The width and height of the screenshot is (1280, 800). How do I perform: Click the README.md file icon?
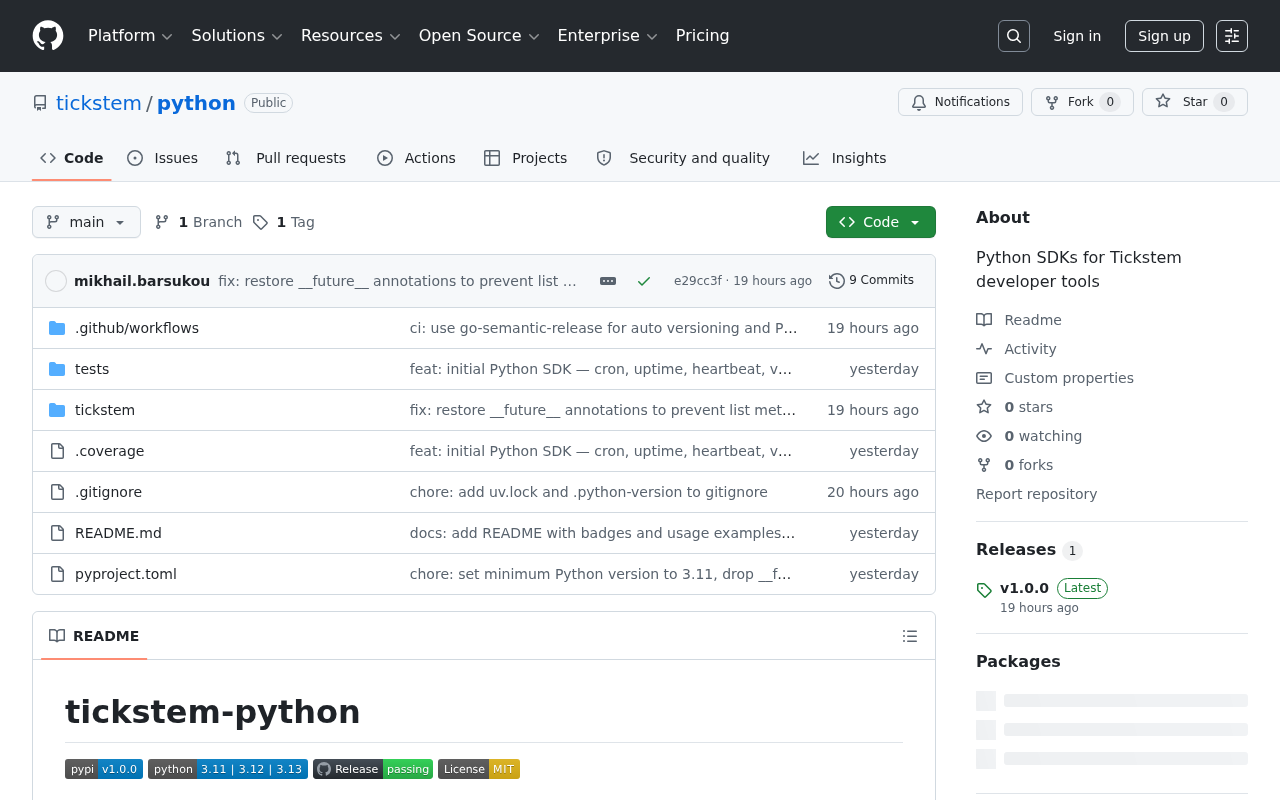(57, 533)
